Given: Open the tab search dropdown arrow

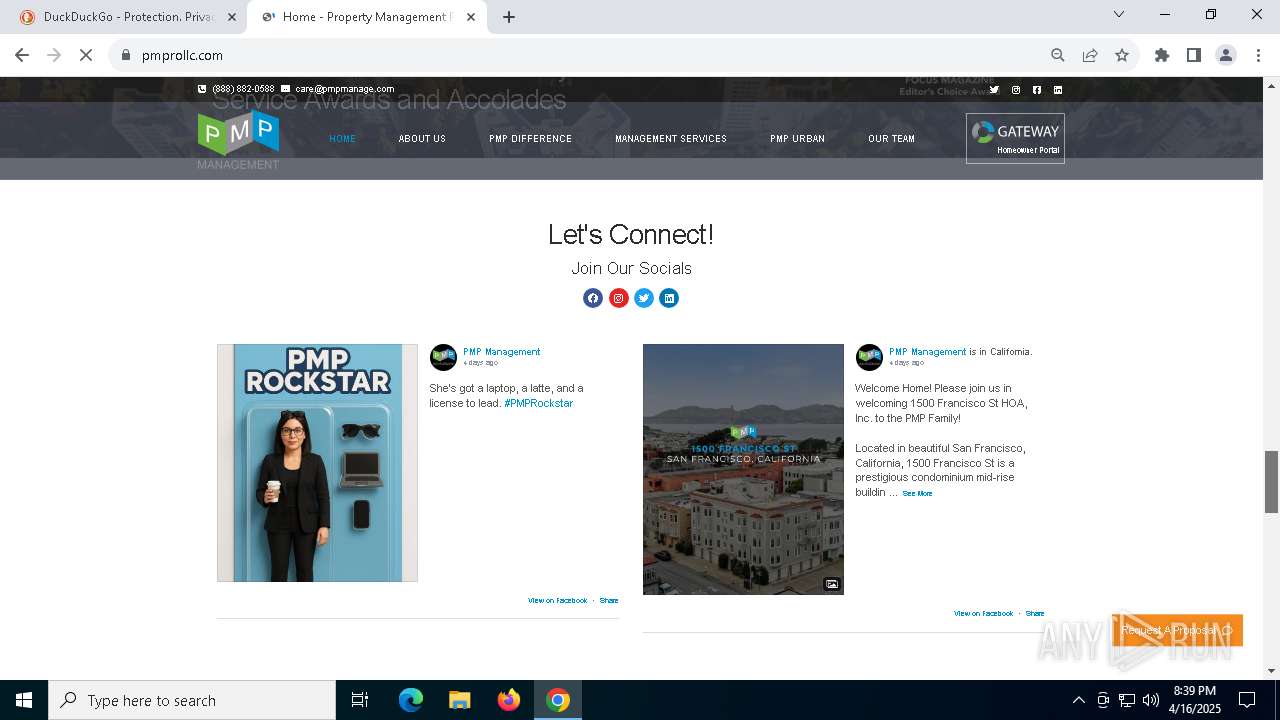Looking at the screenshot, I should 1119,14.
